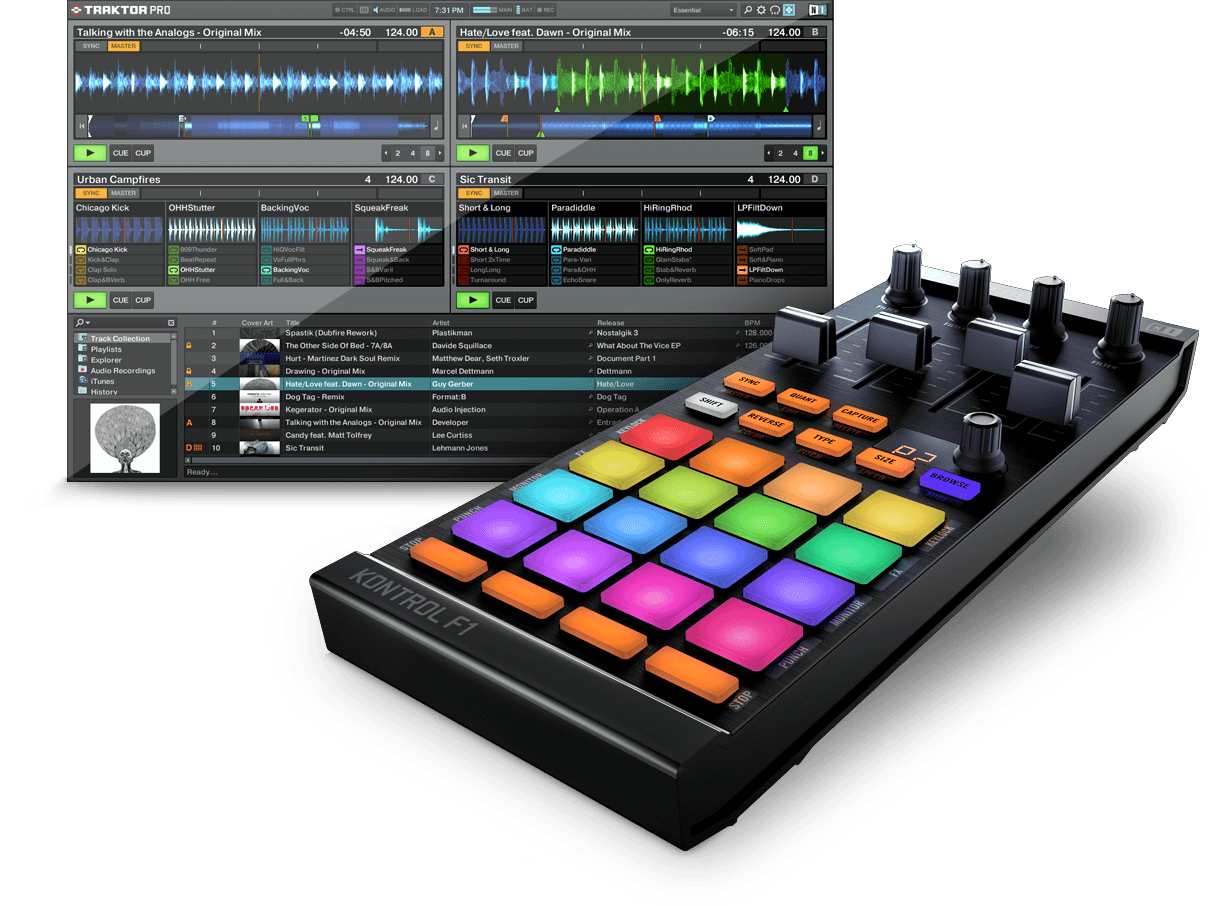Click CUP on Deck A
This screenshot has width=1210, height=906.
pos(143,153)
